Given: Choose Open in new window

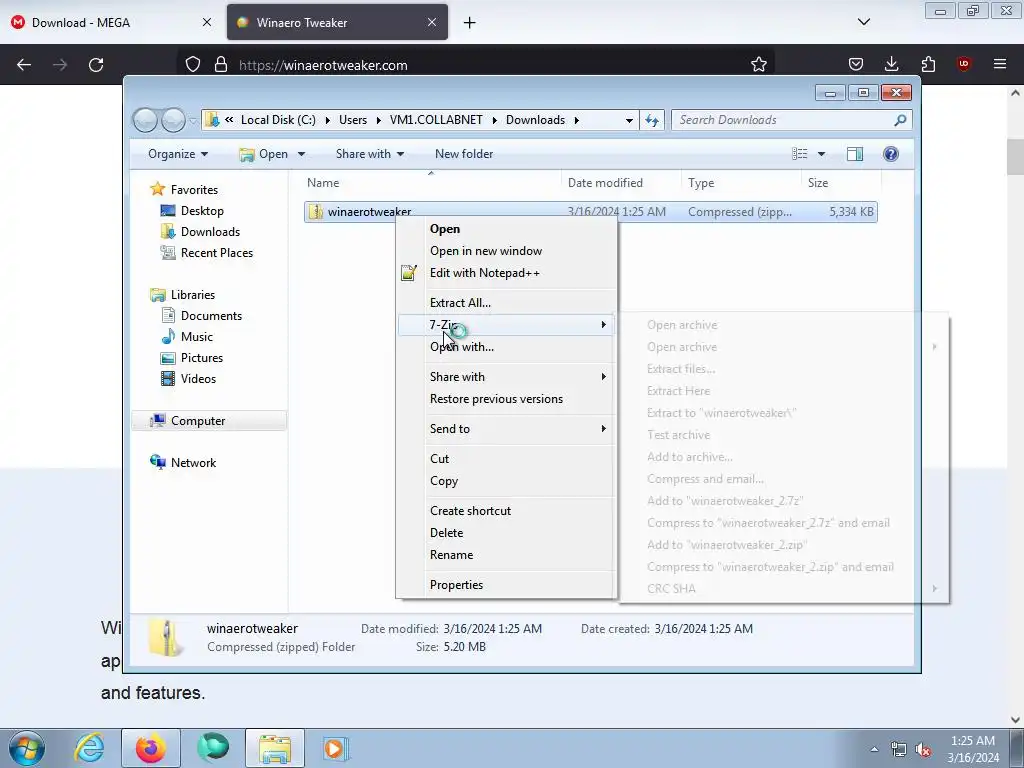Looking at the screenshot, I should (x=506, y=251).
